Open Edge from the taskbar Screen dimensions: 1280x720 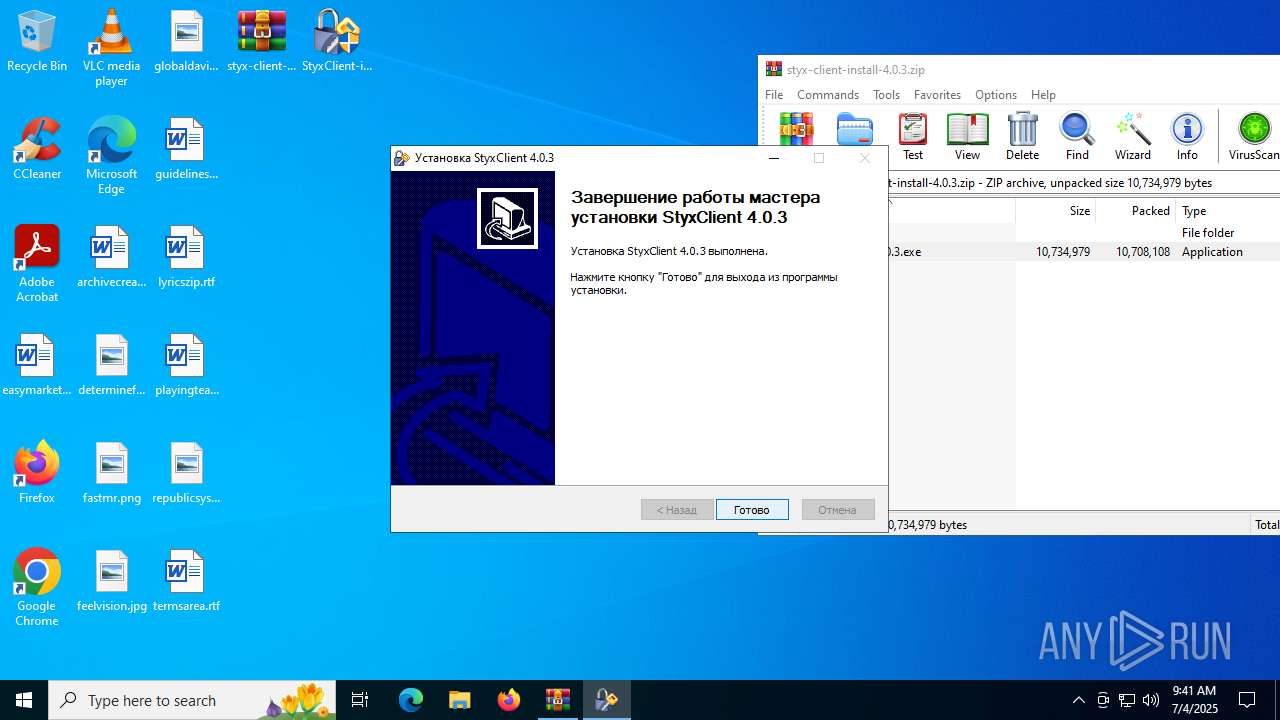tap(411, 700)
